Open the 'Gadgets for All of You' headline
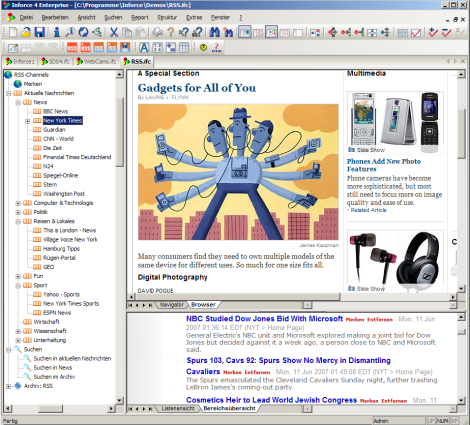Viewport: 470px width, 425px height. pyautogui.click(x=197, y=88)
